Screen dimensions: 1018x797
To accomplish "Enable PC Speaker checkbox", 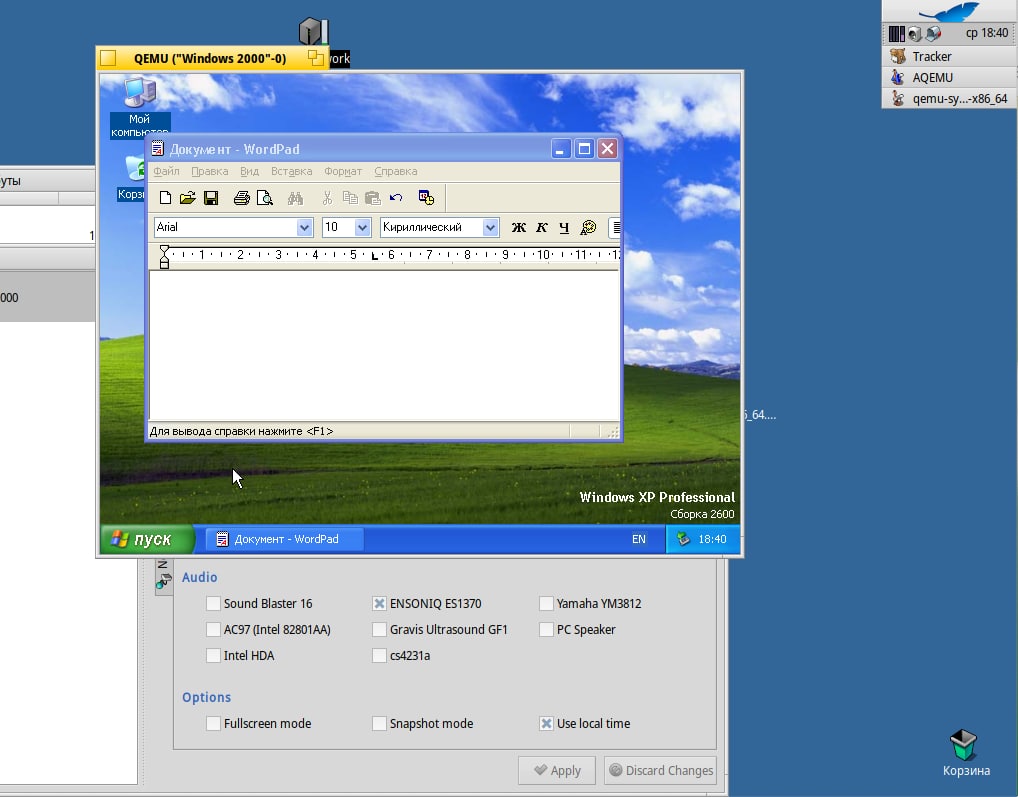I will [546, 630].
